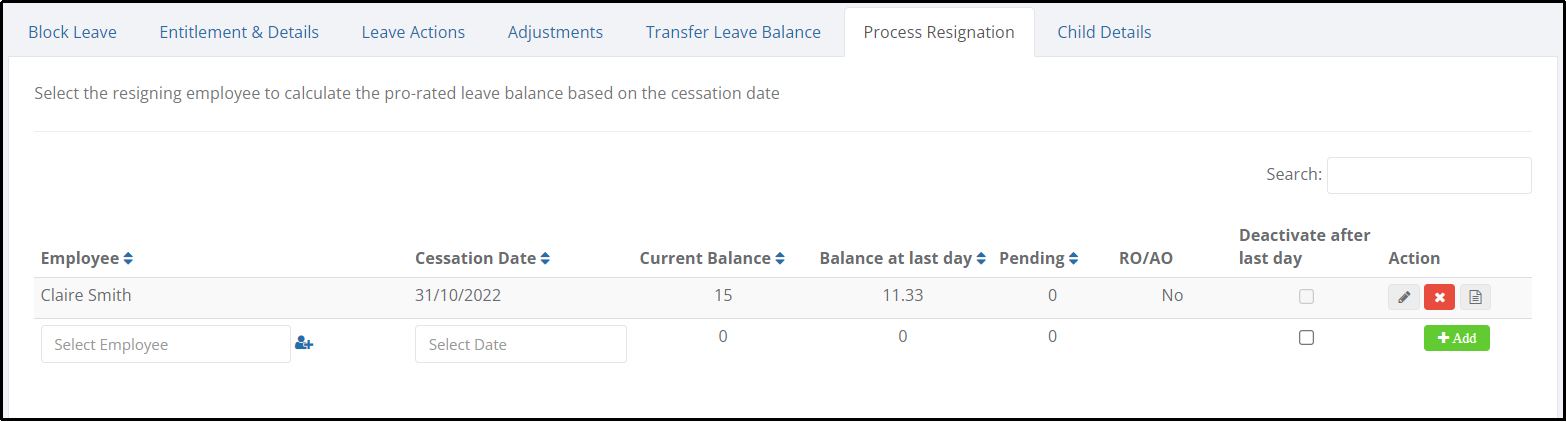Open the Entitlement & Details tab
The image size is (1566, 422).
tap(239, 32)
